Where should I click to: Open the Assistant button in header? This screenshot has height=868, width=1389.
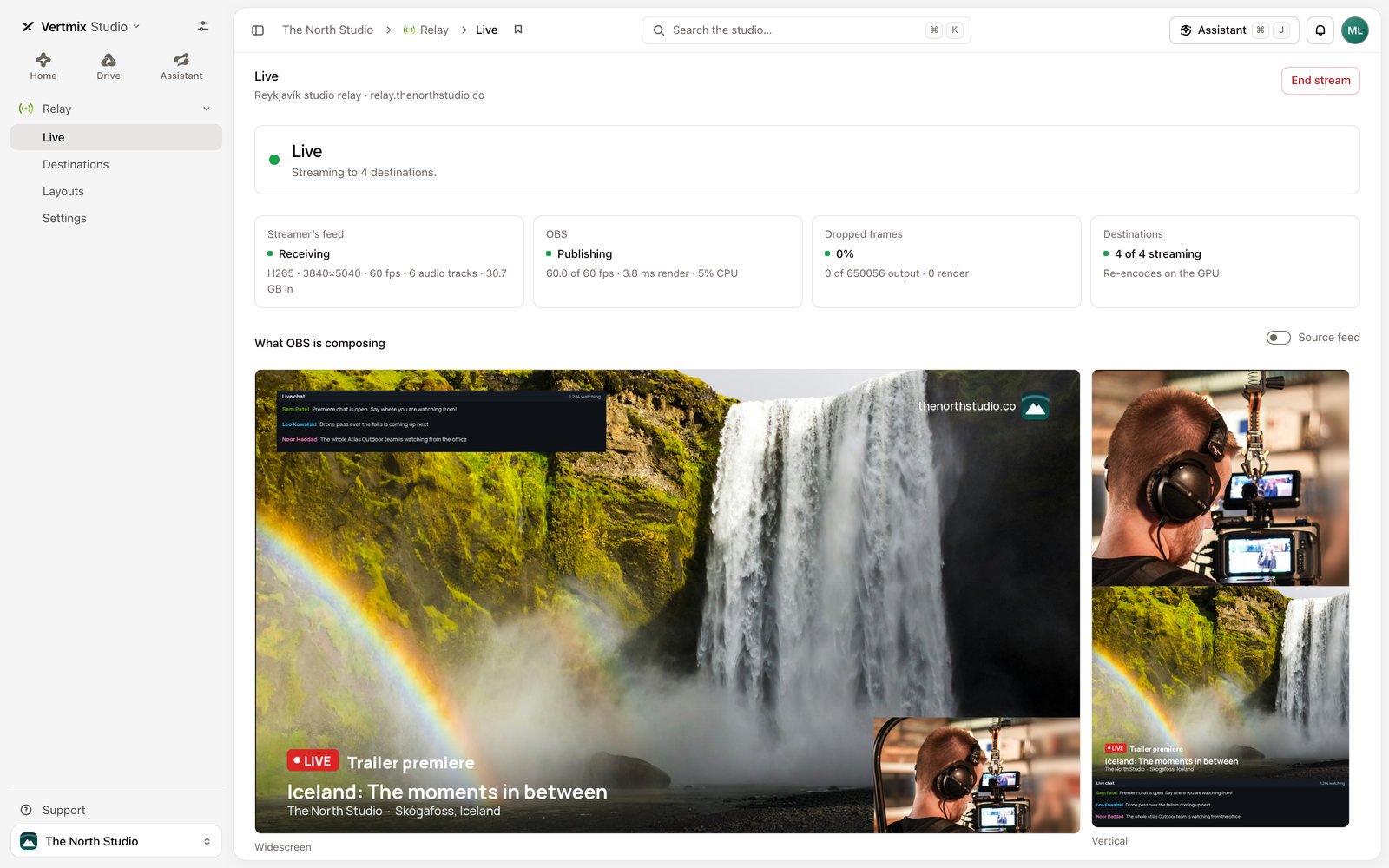pos(1234,30)
